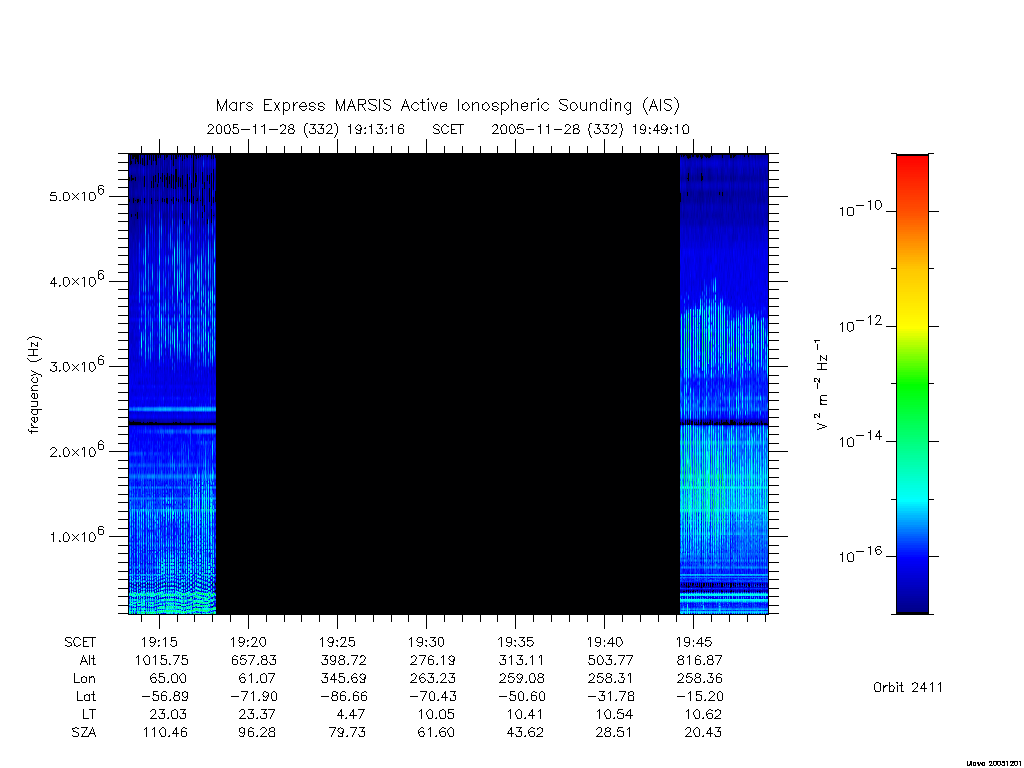Viewport: 1024px width, 768px height.
Task: Click longitude value 345.69
Action: 343,679
